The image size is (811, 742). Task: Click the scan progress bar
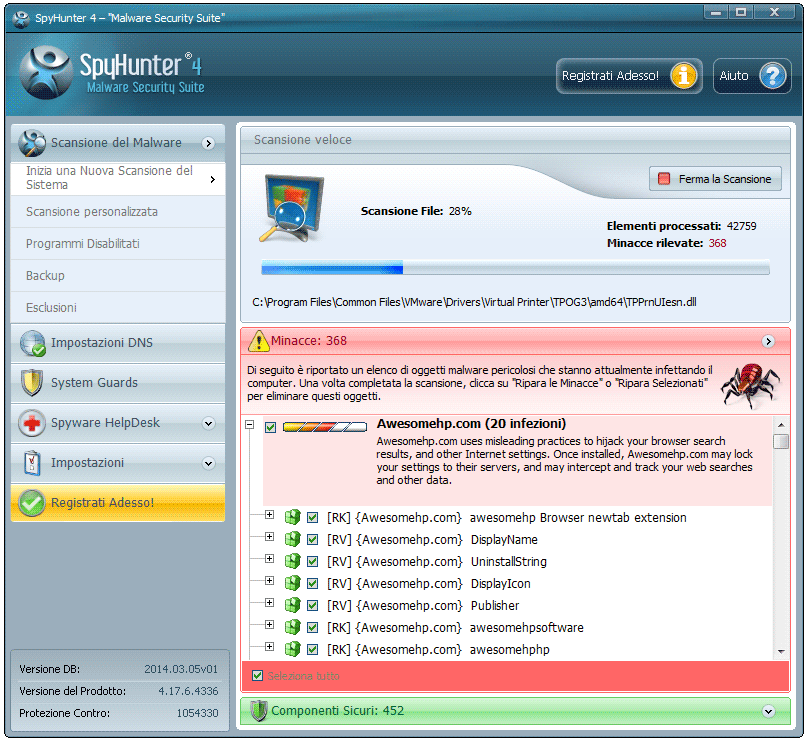[x=515, y=268]
